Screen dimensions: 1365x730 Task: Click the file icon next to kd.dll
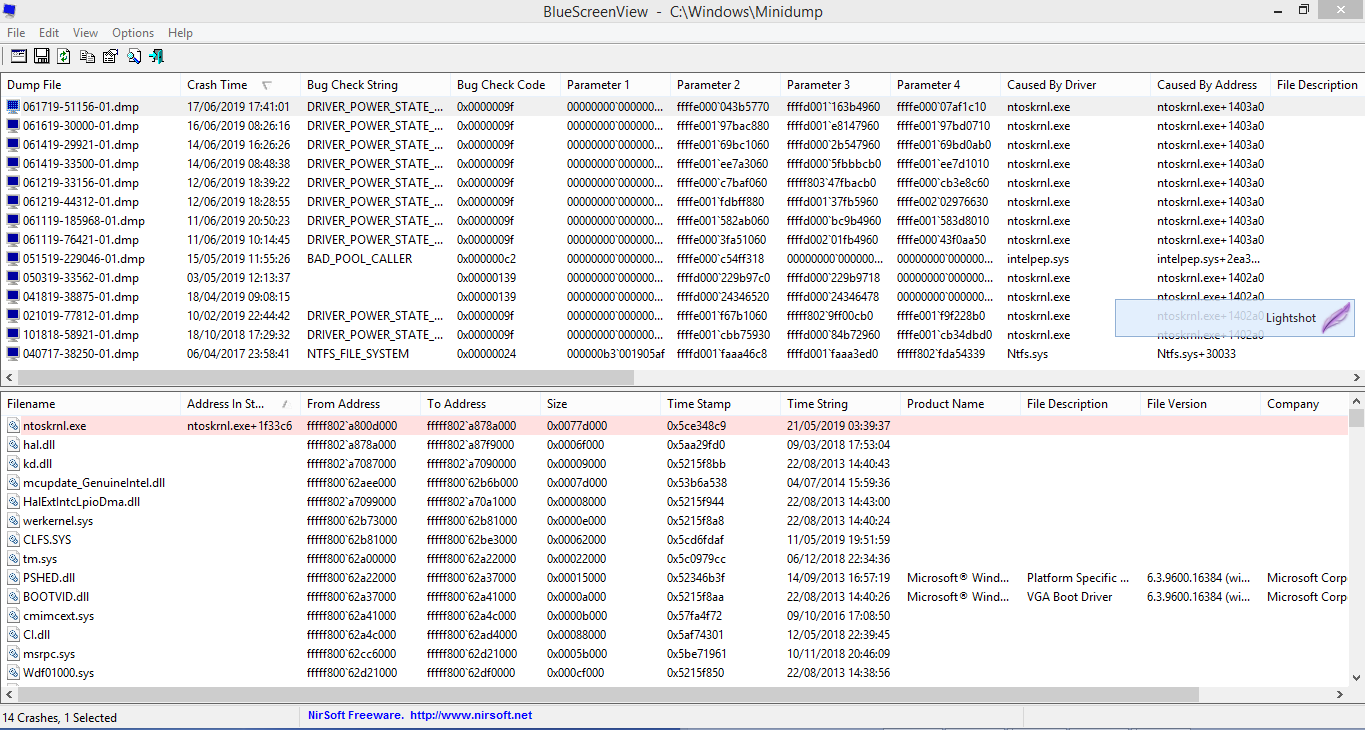(13, 464)
